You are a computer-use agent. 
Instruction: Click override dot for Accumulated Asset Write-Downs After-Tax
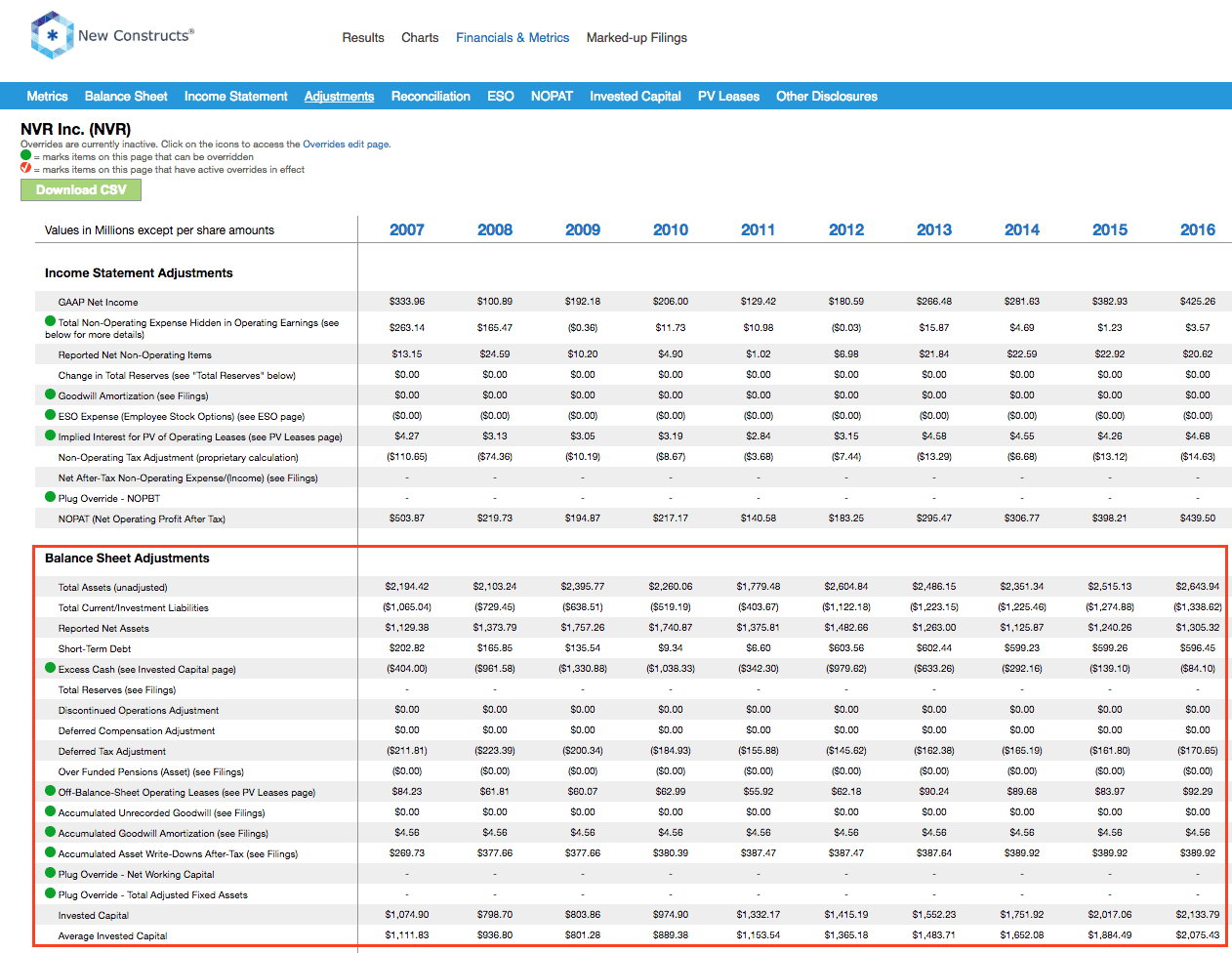(x=51, y=852)
